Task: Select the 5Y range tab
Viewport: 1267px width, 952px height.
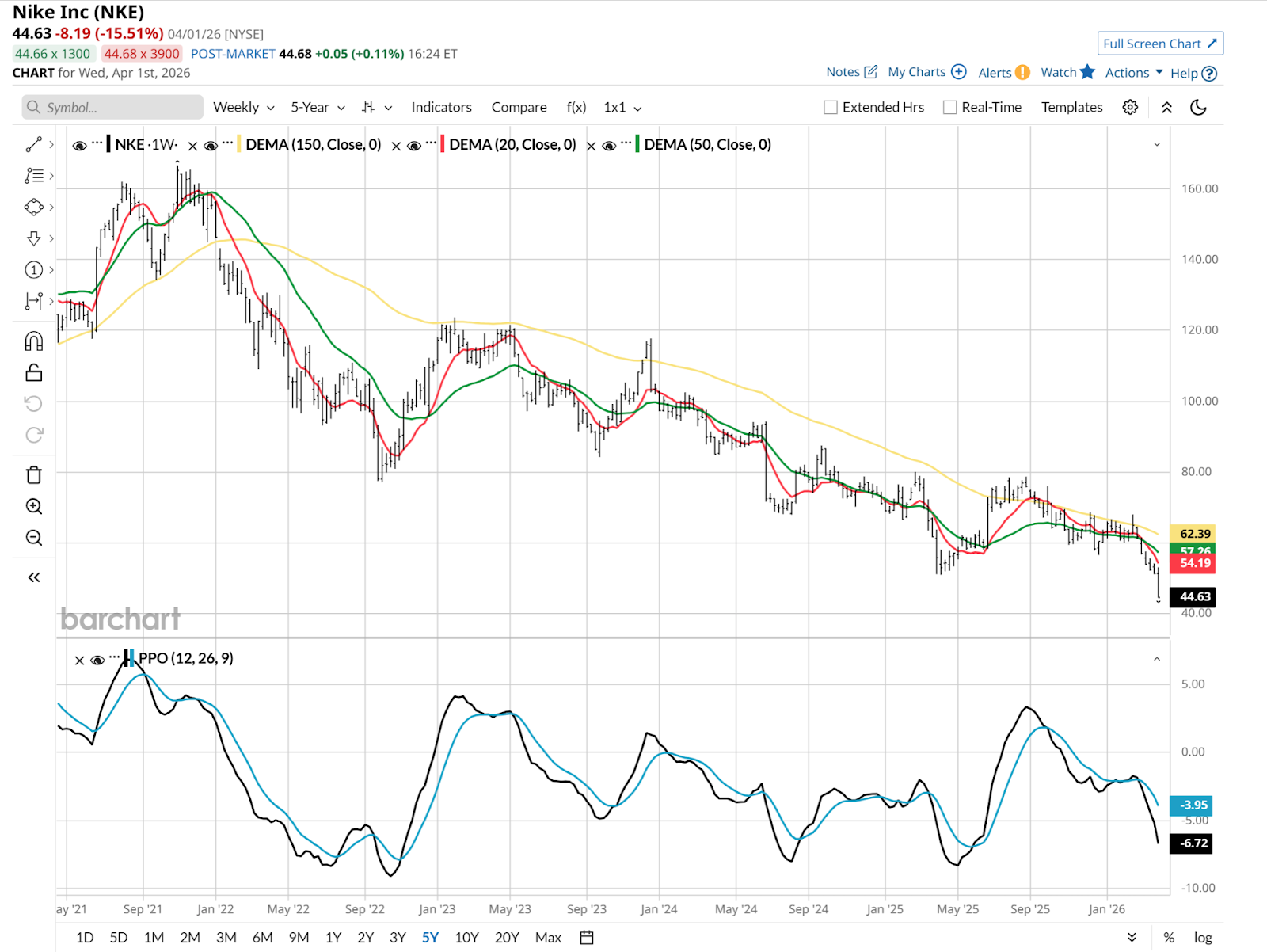Action: coord(430,938)
